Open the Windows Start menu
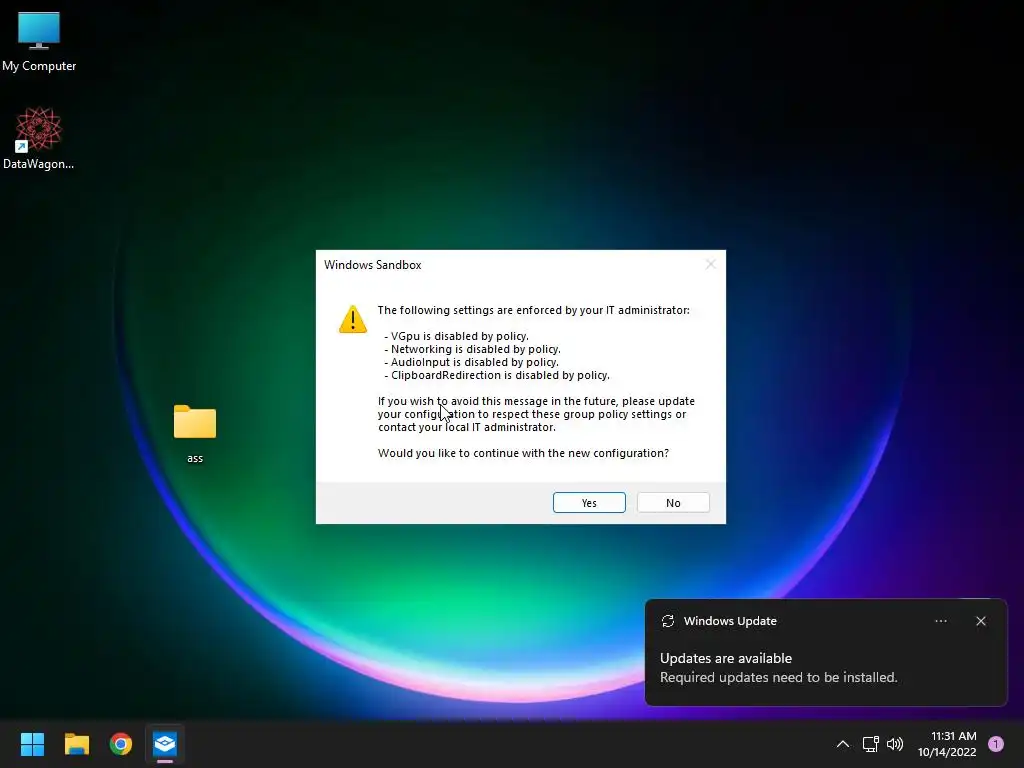 click(32, 744)
